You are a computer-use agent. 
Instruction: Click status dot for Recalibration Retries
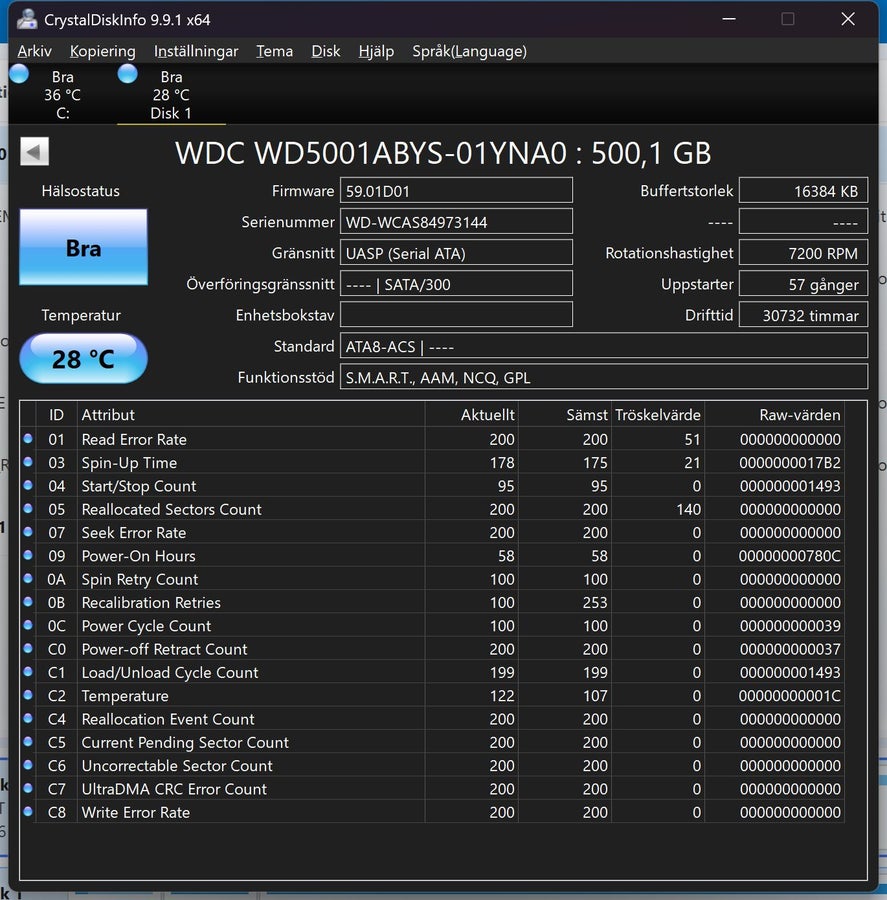coord(28,602)
